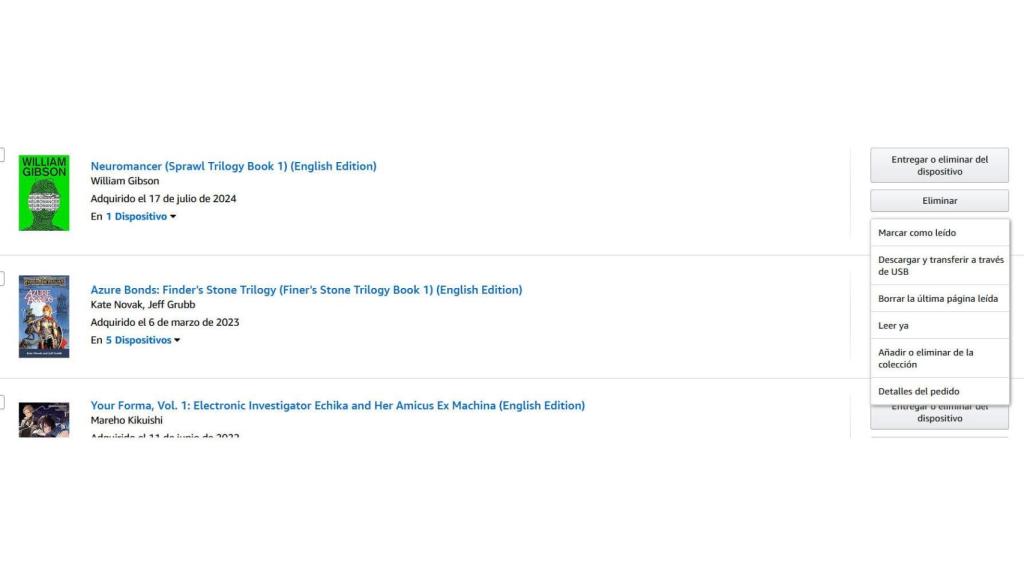The width and height of the screenshot is (1024, 576).
Task: Choose 'Borrar la última página leída'
Action: tap(938, 298)
